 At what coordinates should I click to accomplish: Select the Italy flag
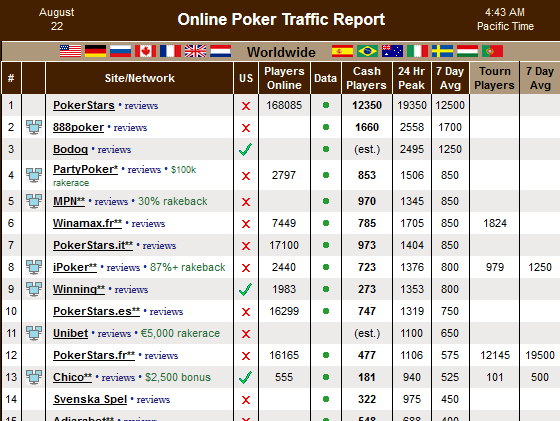tap(418, 51)
